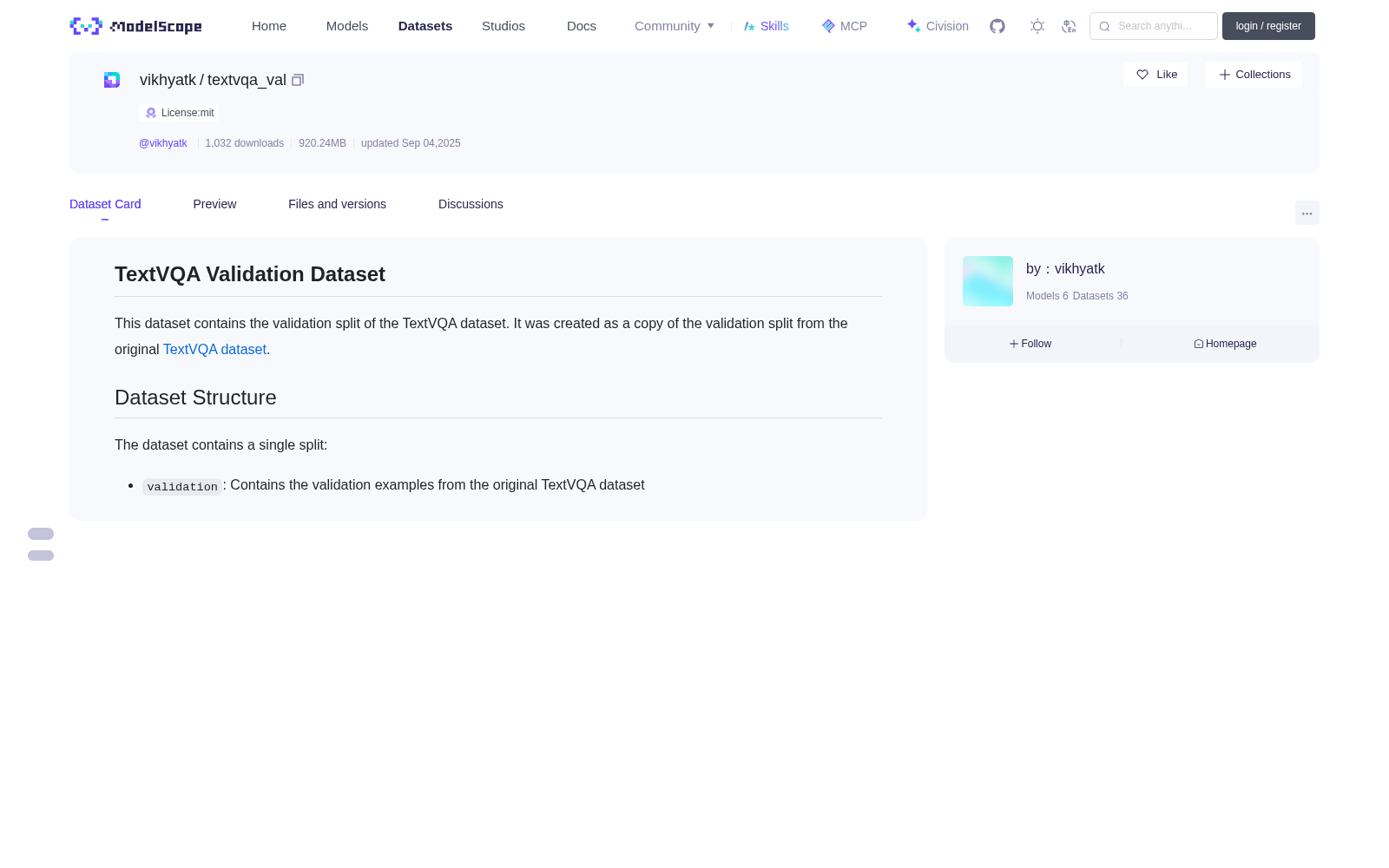This screenshot has width=1389, height=868.
Task: Click the 'Dataset Structure' heading
Action: tap(195, 398)
